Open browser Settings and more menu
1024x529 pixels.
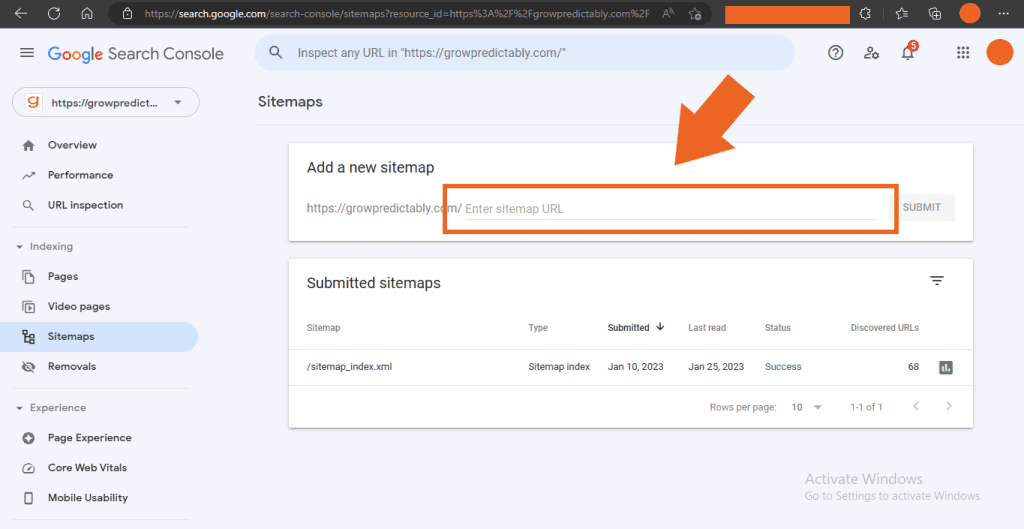(1004, 14)
